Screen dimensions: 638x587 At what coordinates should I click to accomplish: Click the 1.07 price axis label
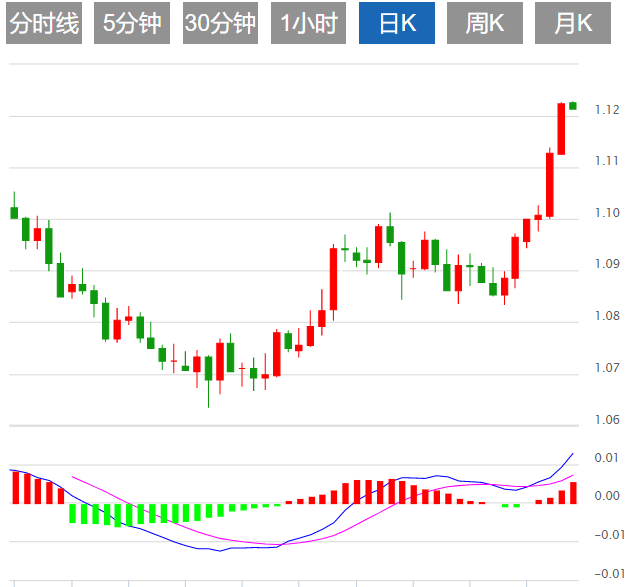[x=607, y=367]
